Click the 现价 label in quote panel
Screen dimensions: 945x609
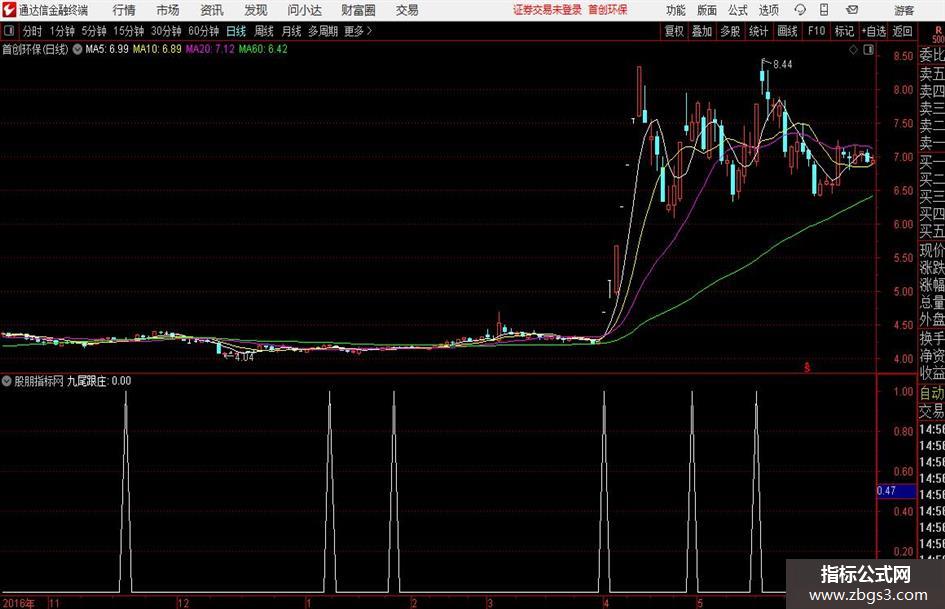[x=932, y=250]
